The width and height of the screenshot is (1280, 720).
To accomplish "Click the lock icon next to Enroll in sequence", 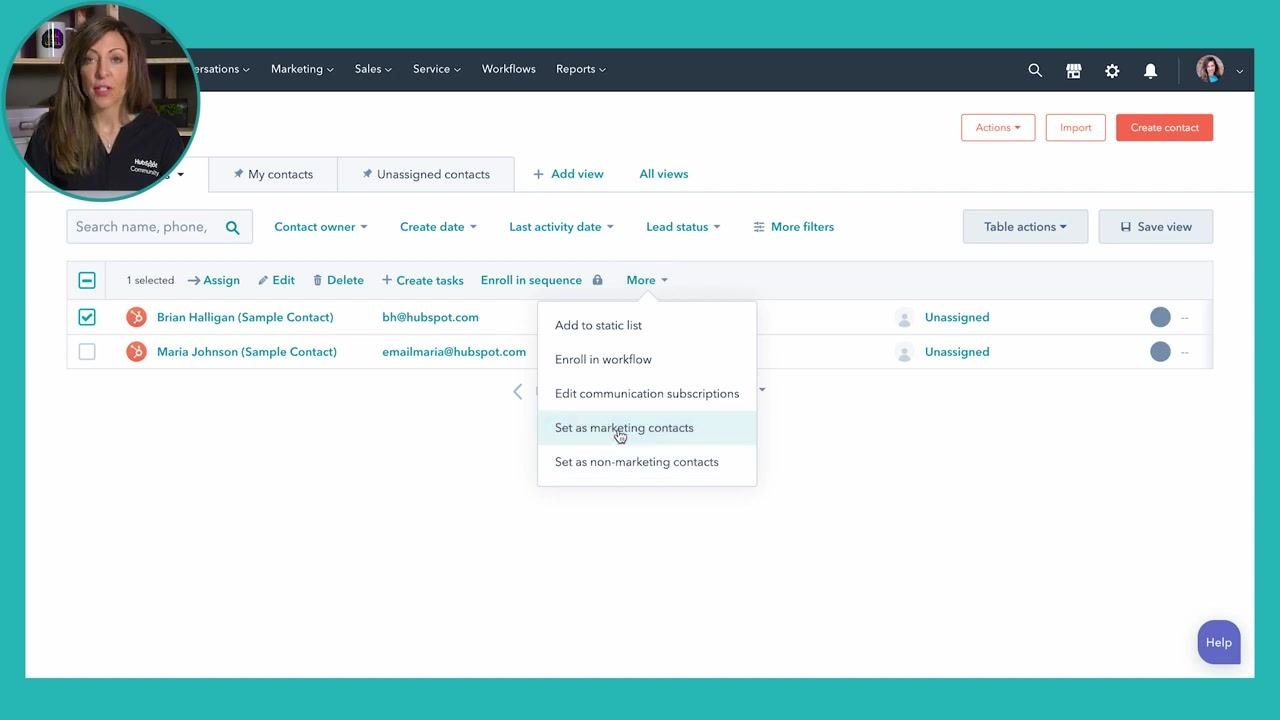I will (x=597, y=280).
